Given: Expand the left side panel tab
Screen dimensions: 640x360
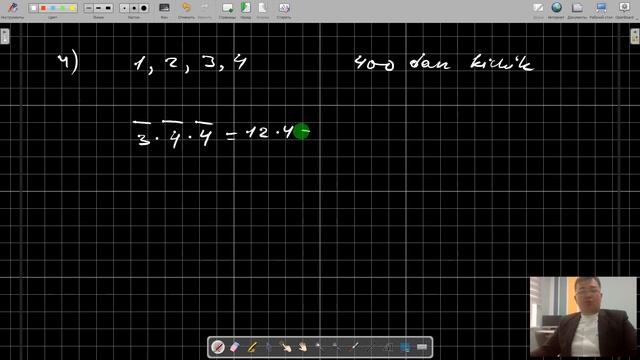Looking at the screenshot, I should 4,36.
